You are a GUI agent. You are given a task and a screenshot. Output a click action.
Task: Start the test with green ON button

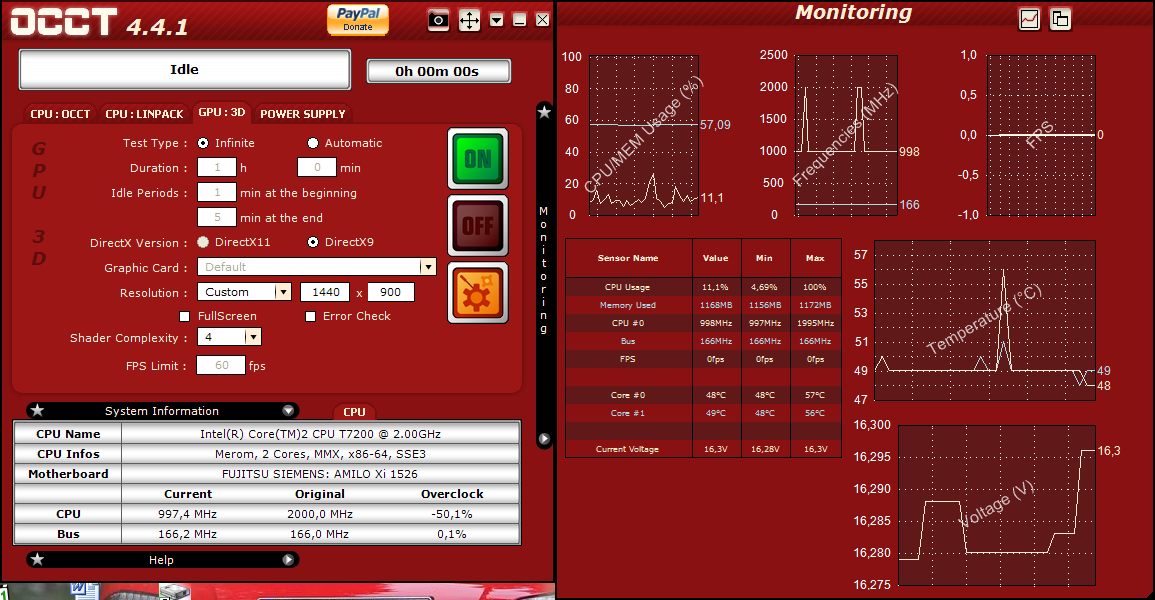[478, 158]
